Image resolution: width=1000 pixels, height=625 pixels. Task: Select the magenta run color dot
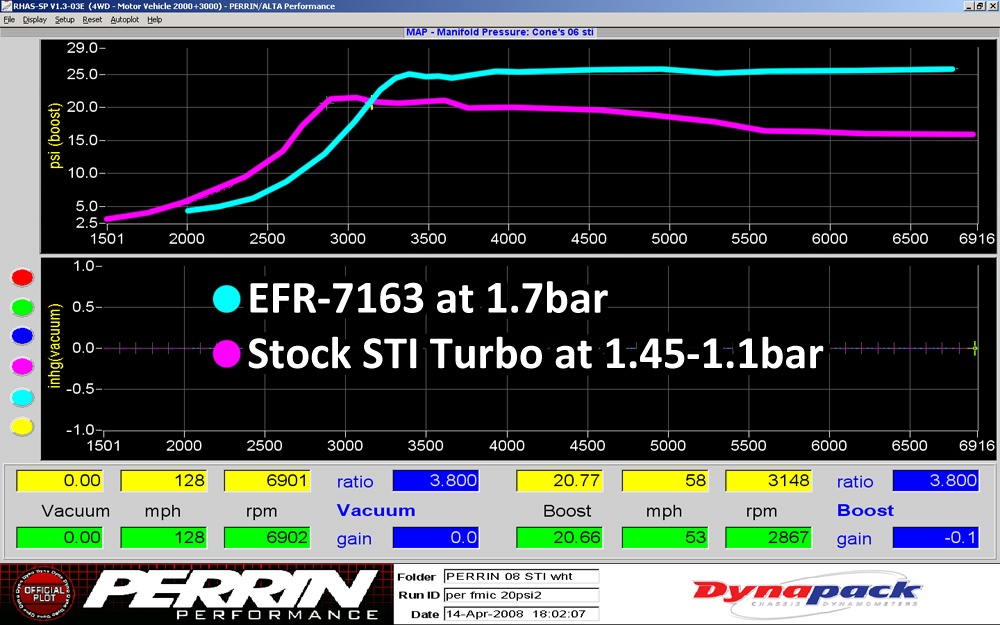pyautogui.click(x=22, y=366)
